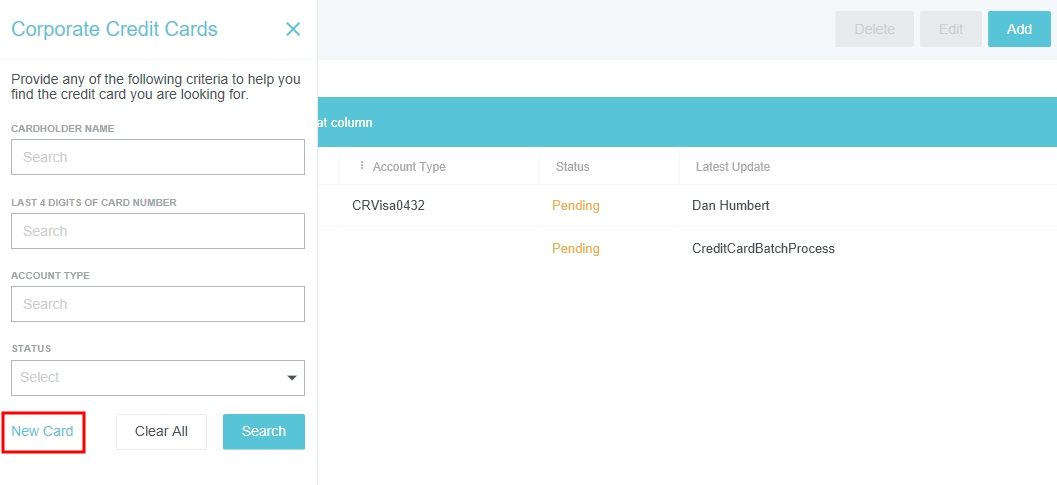Image resolution: width=1057 pixels, height=485 pixels.
Task: Sort by the Latest Update column header
Action: 733,167
